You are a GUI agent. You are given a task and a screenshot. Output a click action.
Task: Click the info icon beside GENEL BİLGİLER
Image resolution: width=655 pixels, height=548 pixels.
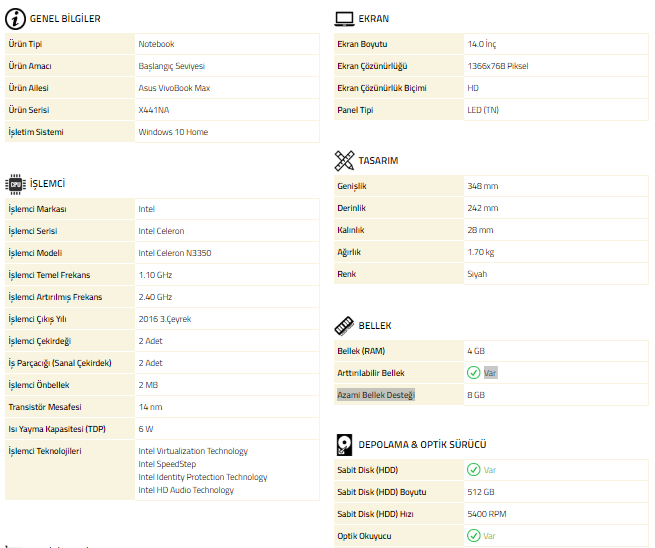(15, 19)
